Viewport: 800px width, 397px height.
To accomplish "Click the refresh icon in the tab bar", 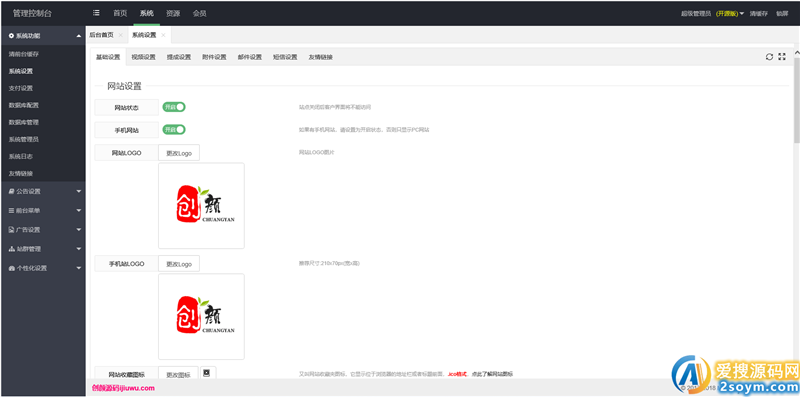I will point(769,57).
